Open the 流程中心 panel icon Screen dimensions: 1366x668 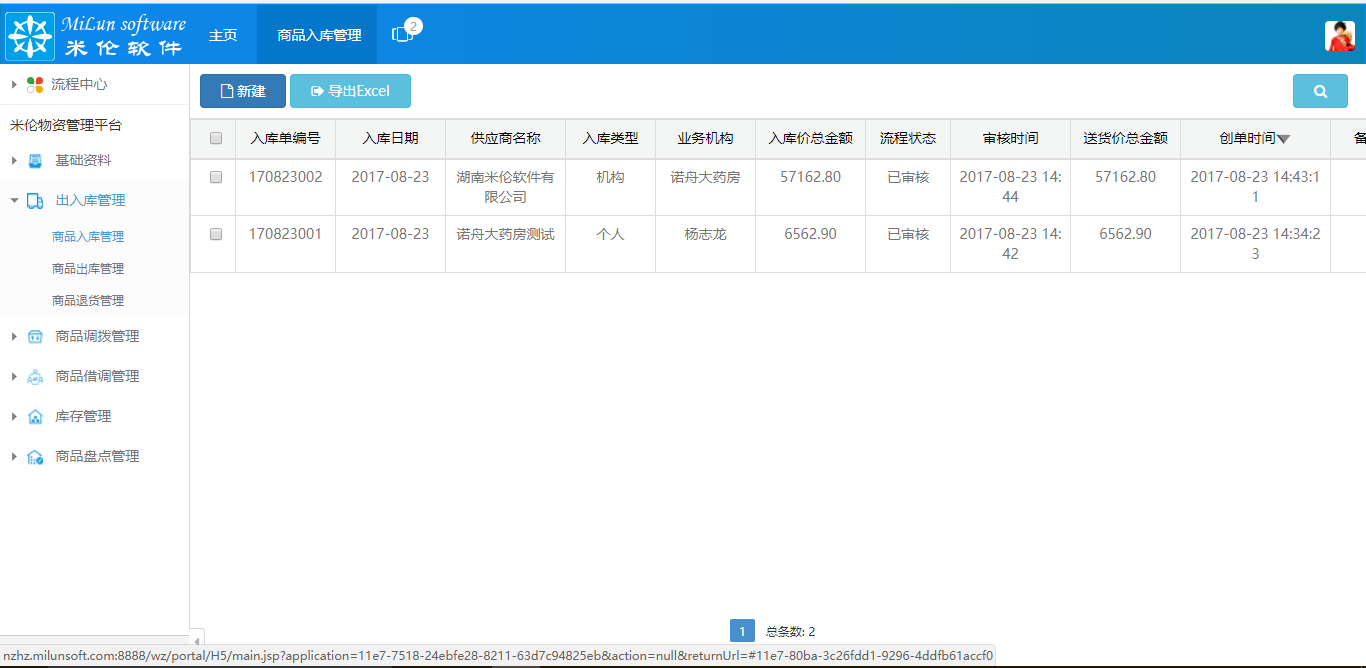coord(36,84)
